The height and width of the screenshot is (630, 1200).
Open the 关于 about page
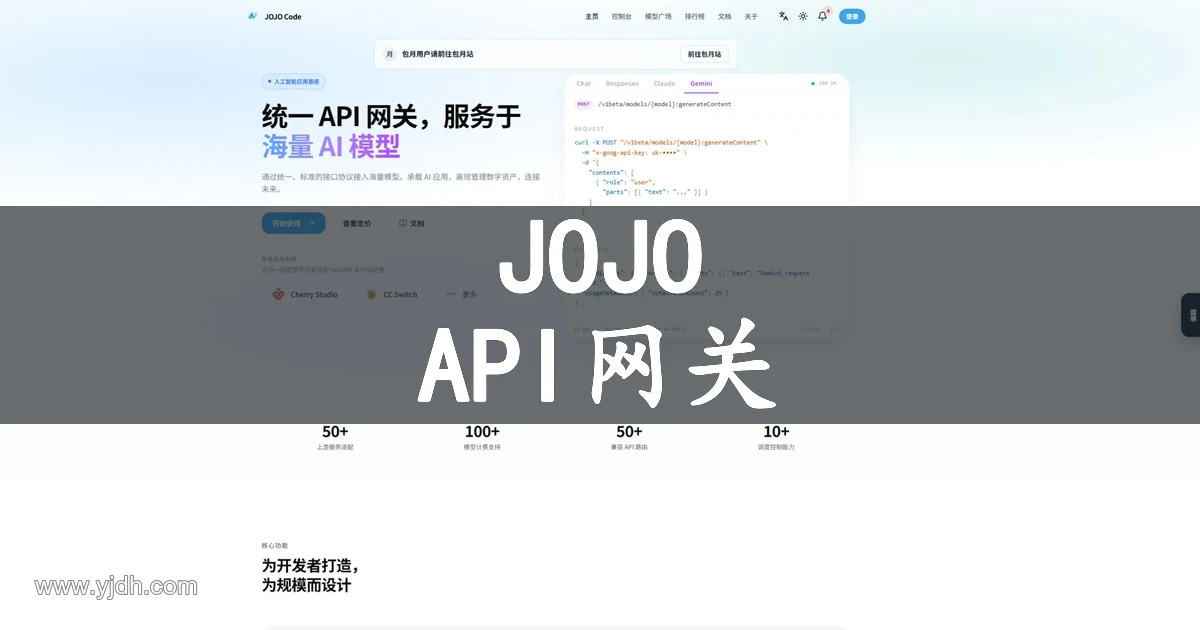click(x=751, y=16)
